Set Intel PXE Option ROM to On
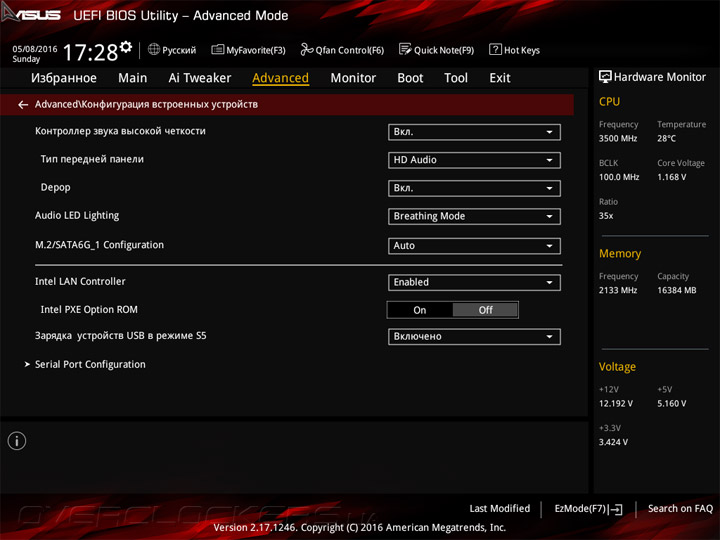The height and width of the screenshot is (540, 720). 420,310
